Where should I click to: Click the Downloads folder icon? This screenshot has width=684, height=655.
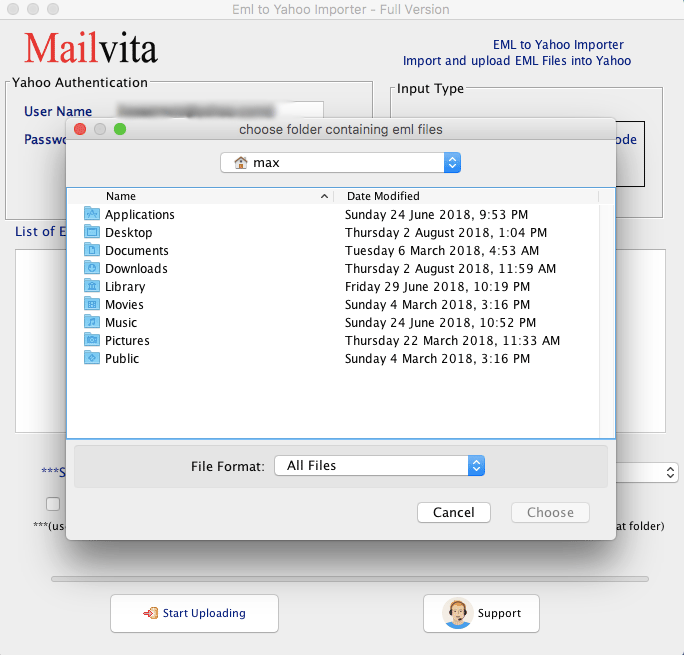point(92,268)
